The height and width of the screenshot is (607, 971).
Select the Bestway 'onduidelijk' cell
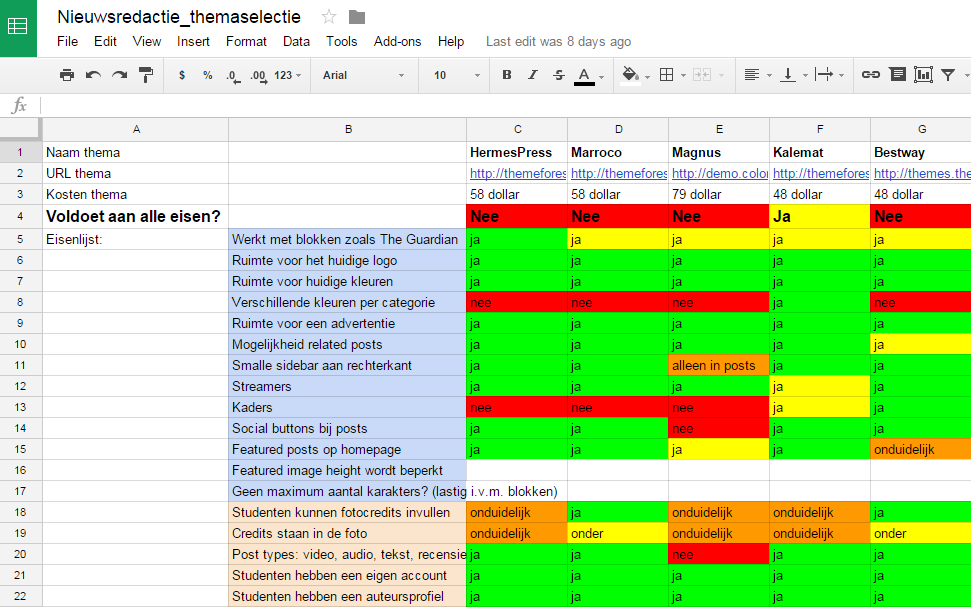tap(921, 450)
